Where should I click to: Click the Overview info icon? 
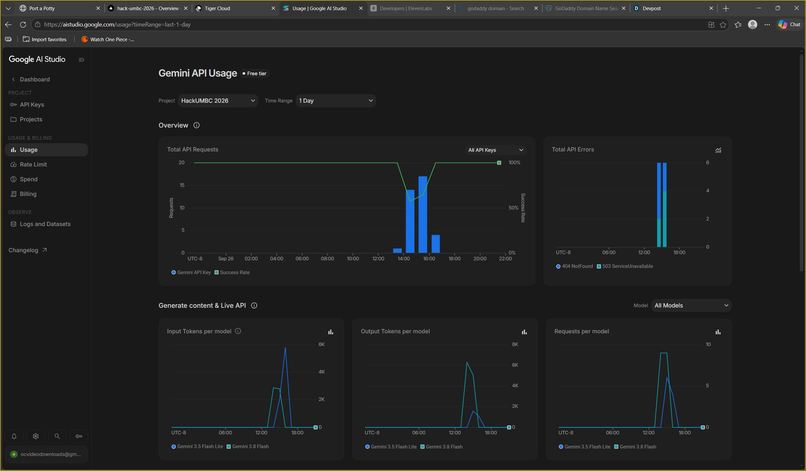[x=196, y=125]
